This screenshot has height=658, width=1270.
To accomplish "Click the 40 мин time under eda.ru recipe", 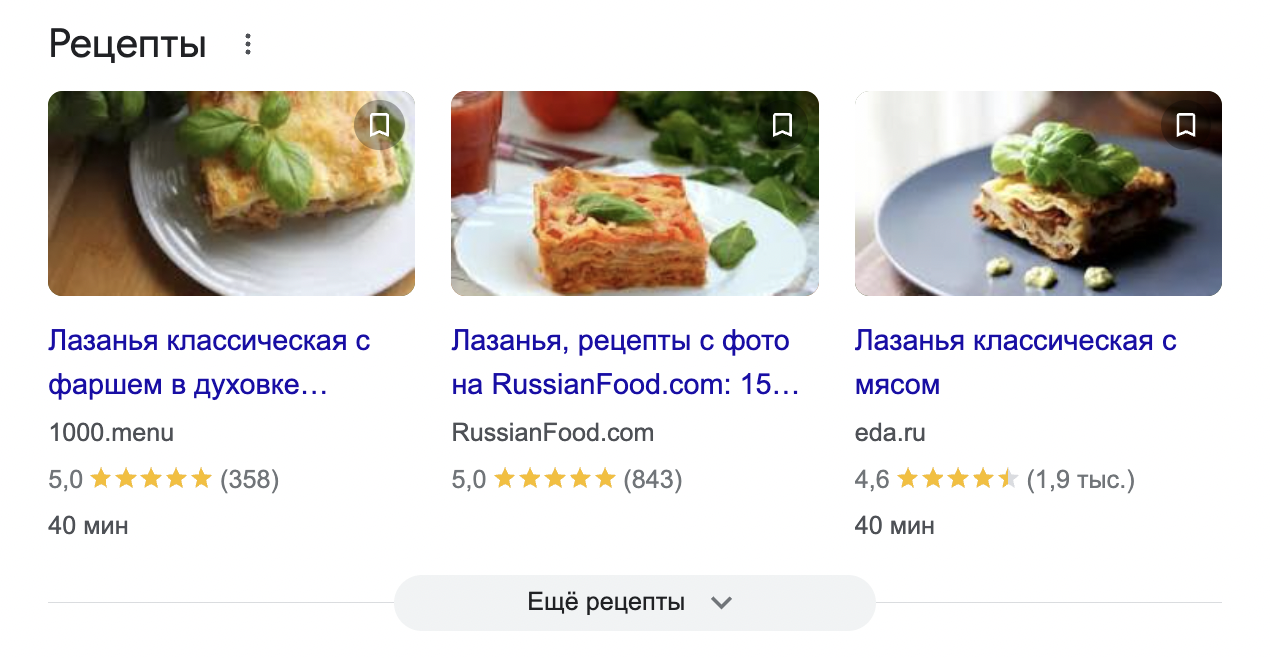I will coord(894,525).
